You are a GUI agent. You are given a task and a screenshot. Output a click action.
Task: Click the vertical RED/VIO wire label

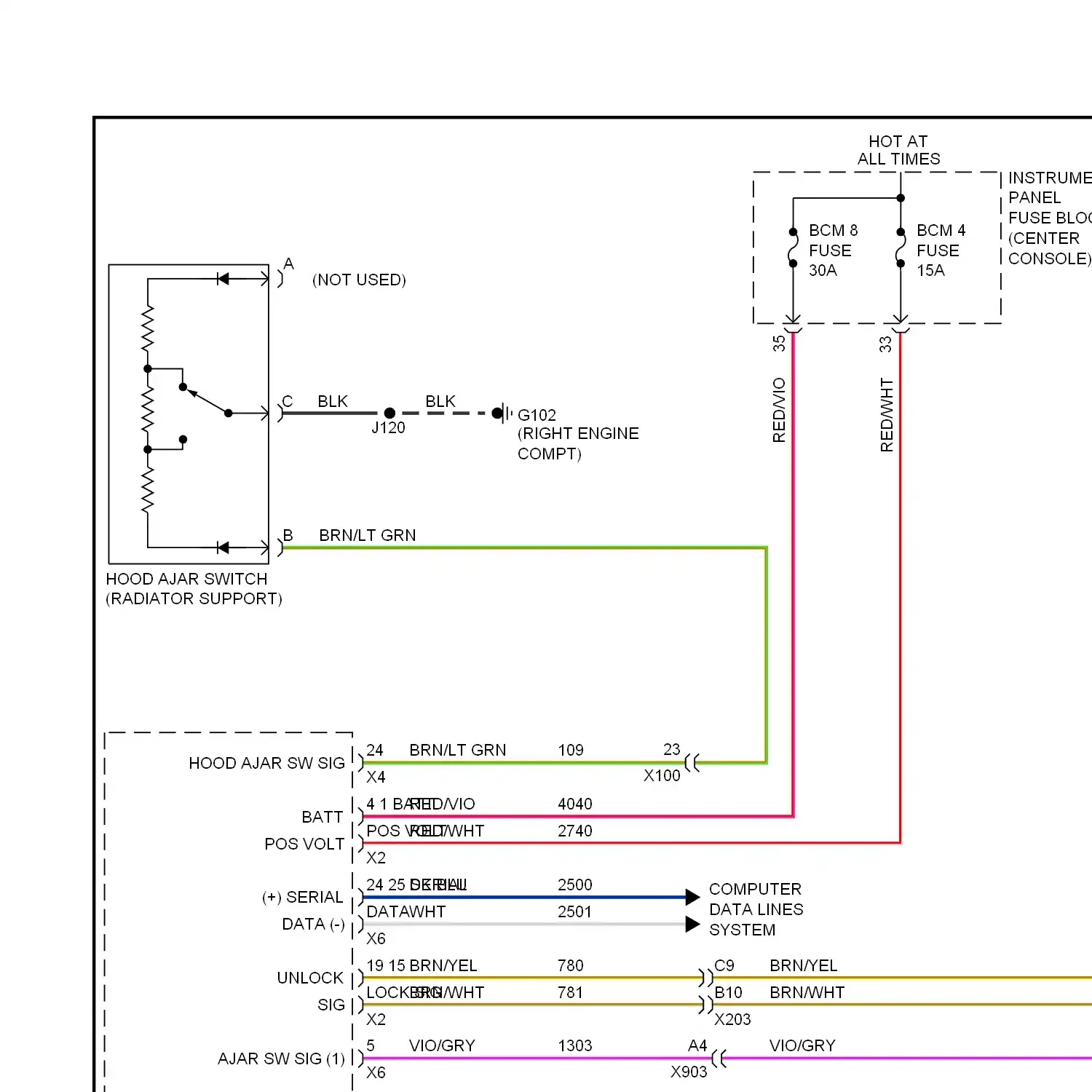779,410
